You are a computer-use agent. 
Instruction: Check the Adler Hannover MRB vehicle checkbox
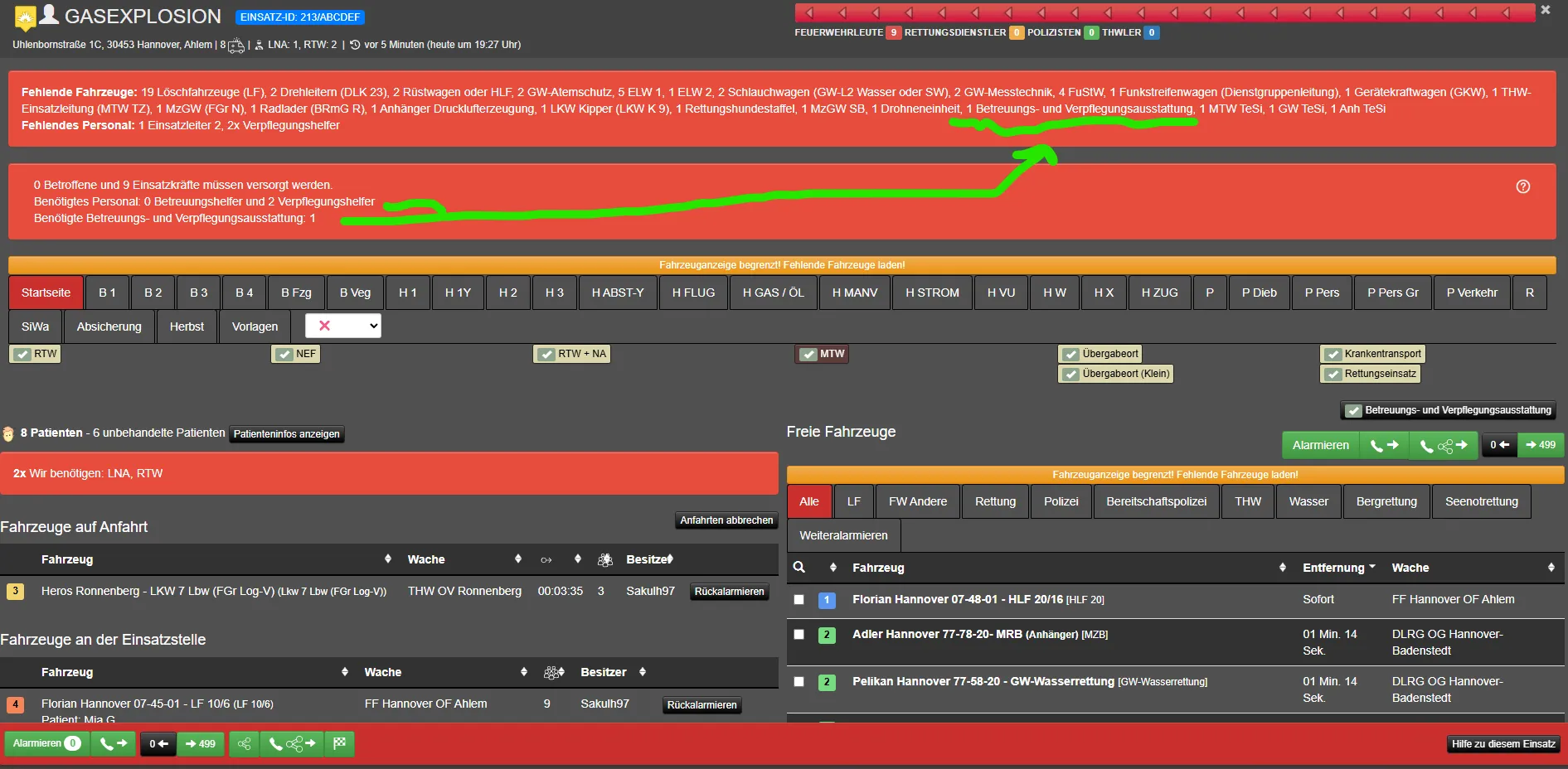click(799, 634)
